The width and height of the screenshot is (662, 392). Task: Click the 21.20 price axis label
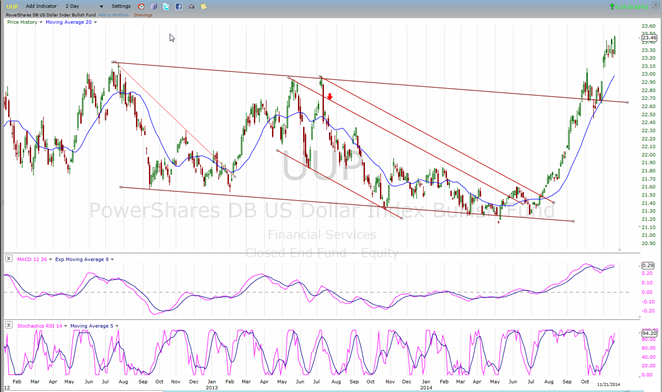(648, 219)
